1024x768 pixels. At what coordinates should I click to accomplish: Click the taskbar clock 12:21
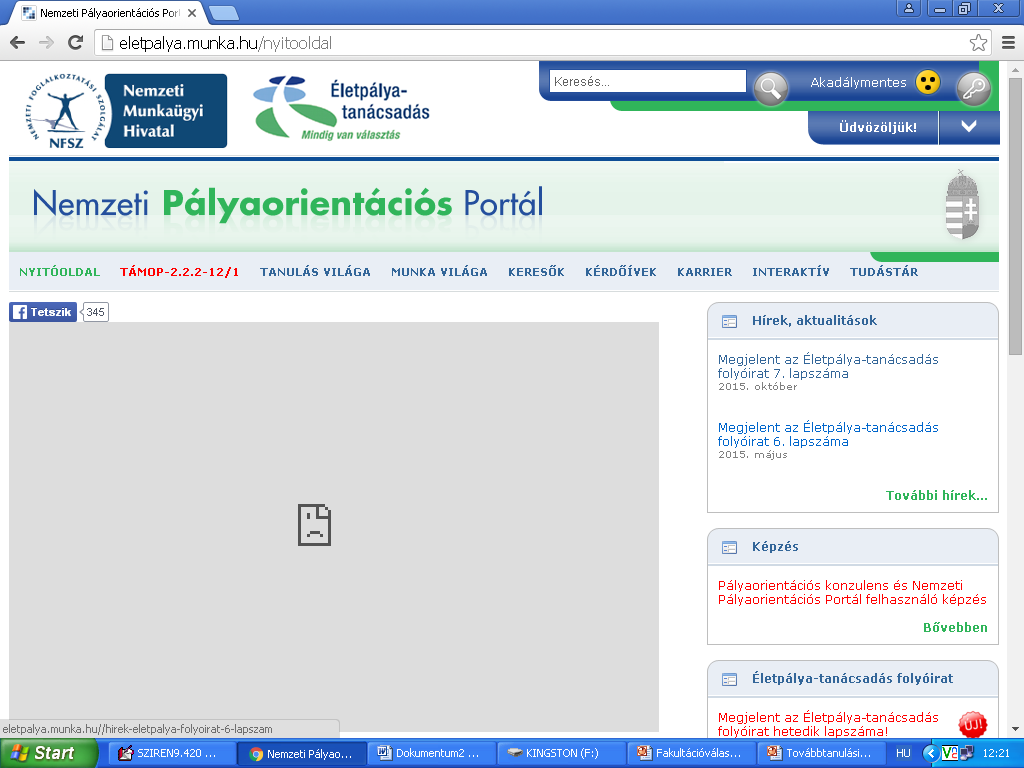coord(996,753)
